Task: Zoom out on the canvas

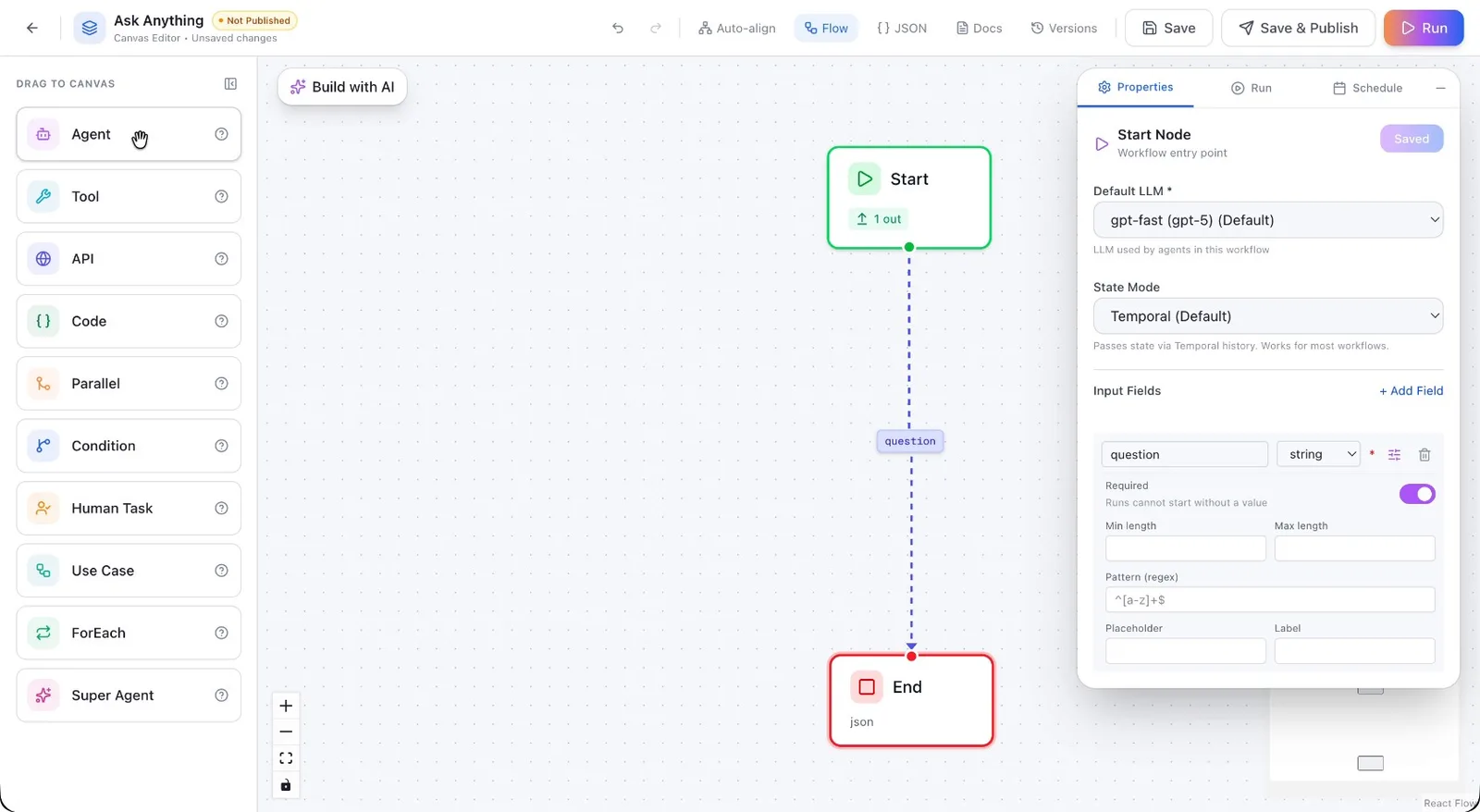Action: tap(286, 732)
